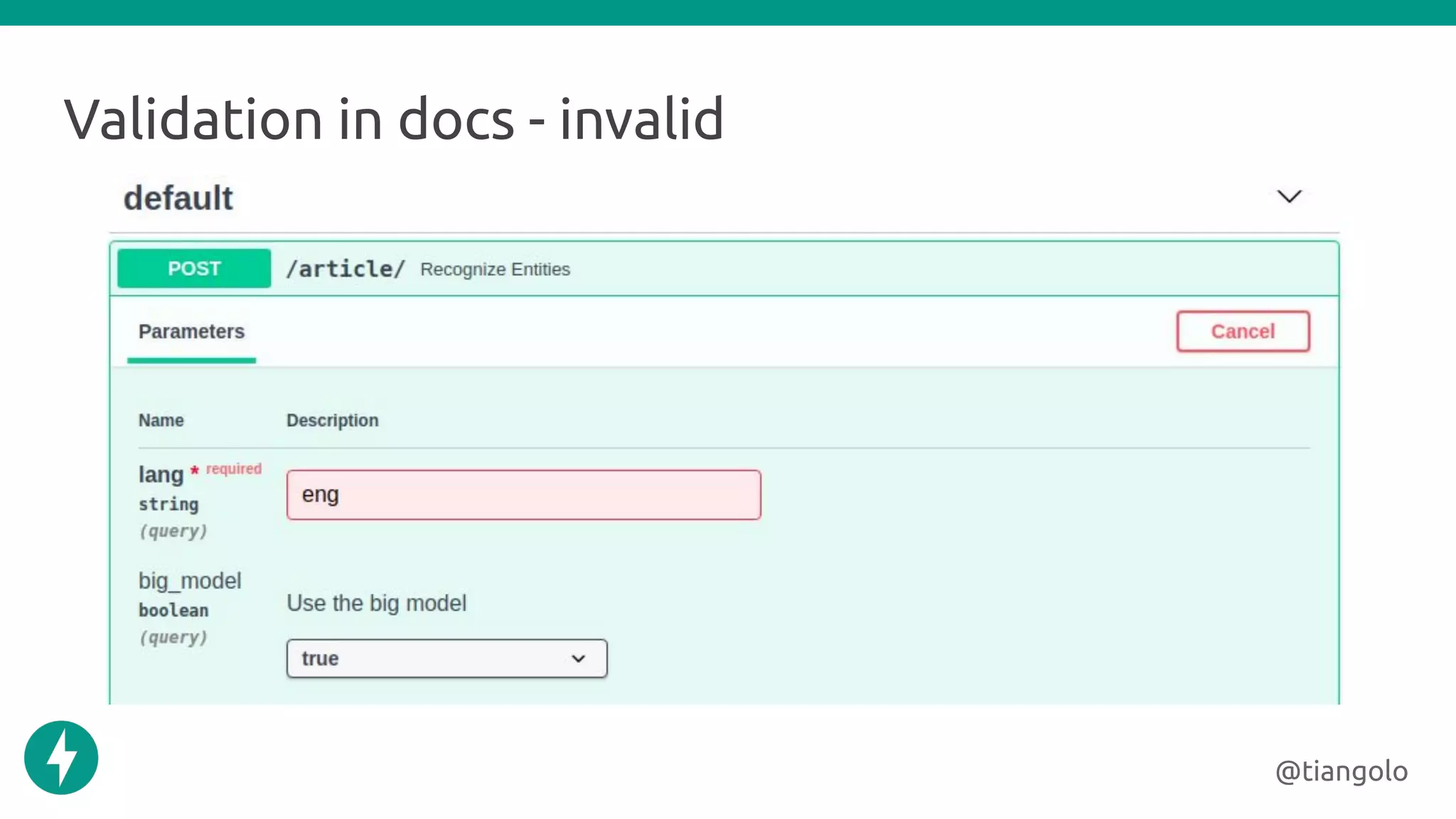Screen dimensions: 1456x819
Task: Click the Recognize Entities summary text
Action: (495, 269)
